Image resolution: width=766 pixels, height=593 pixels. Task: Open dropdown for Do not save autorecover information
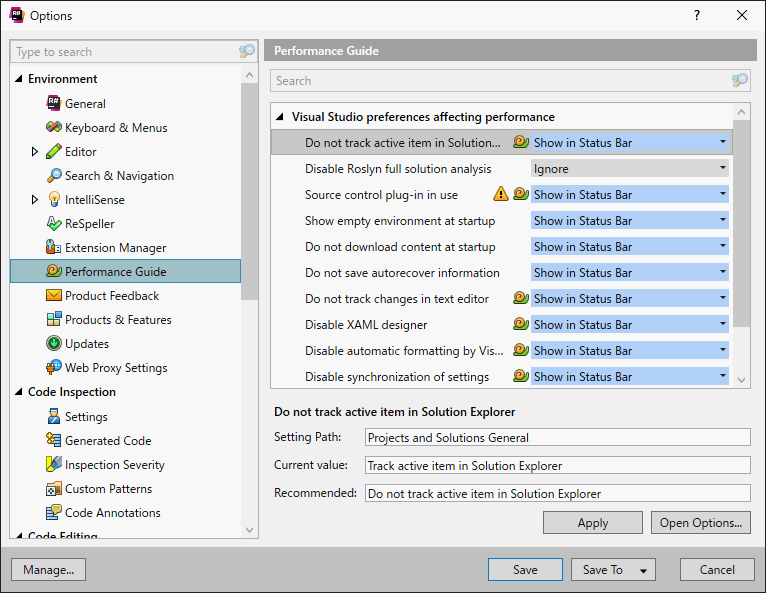[x=723, y=272]
